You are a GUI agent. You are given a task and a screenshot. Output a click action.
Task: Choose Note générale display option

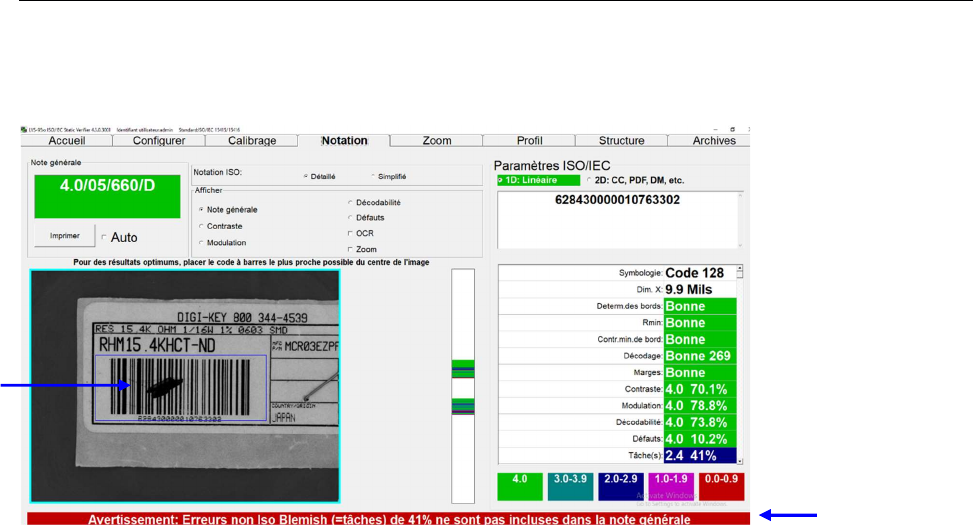(x=201, y=209)
